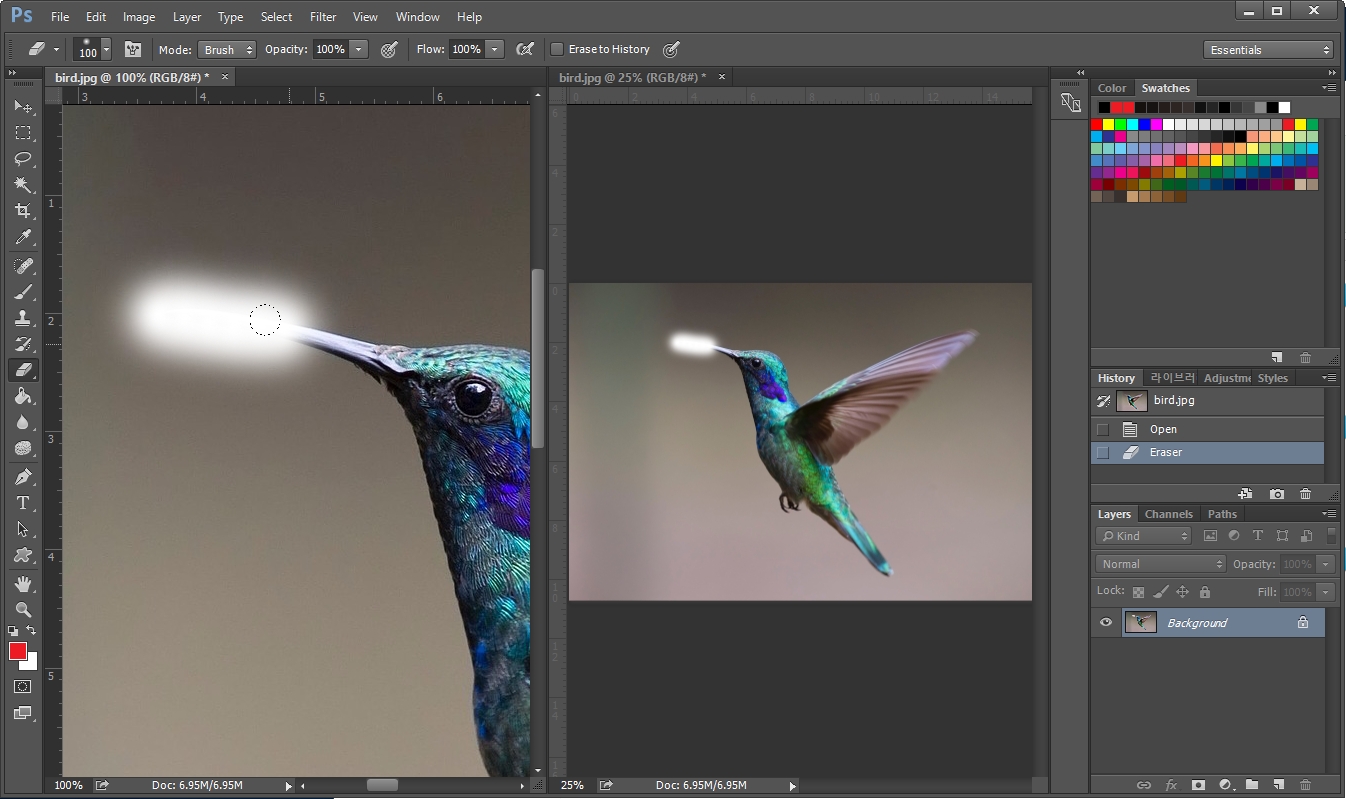
Task: Toggle pressure for size button
Action: 672,49
